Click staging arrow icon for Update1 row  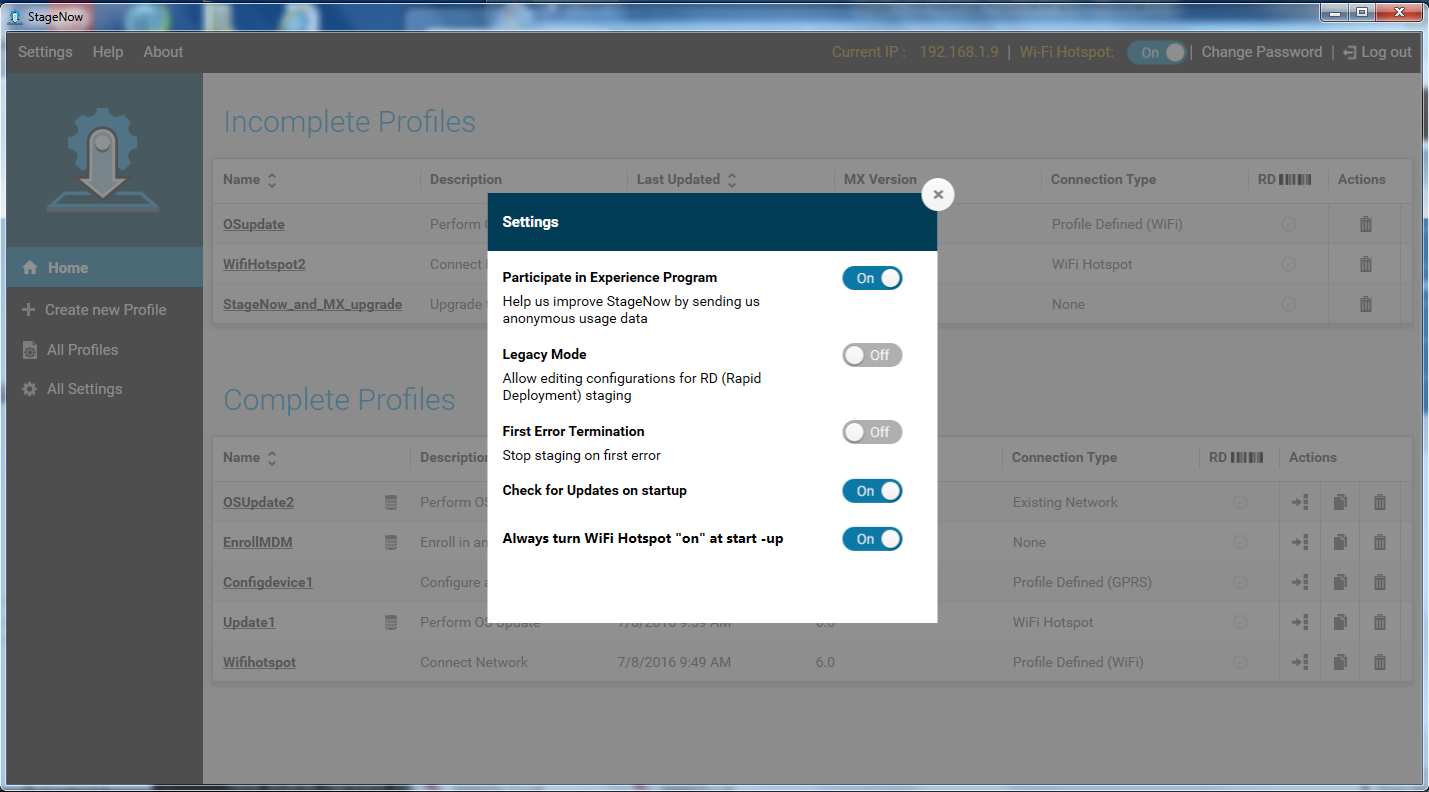pyautogui.click(x=1299, y=622)
